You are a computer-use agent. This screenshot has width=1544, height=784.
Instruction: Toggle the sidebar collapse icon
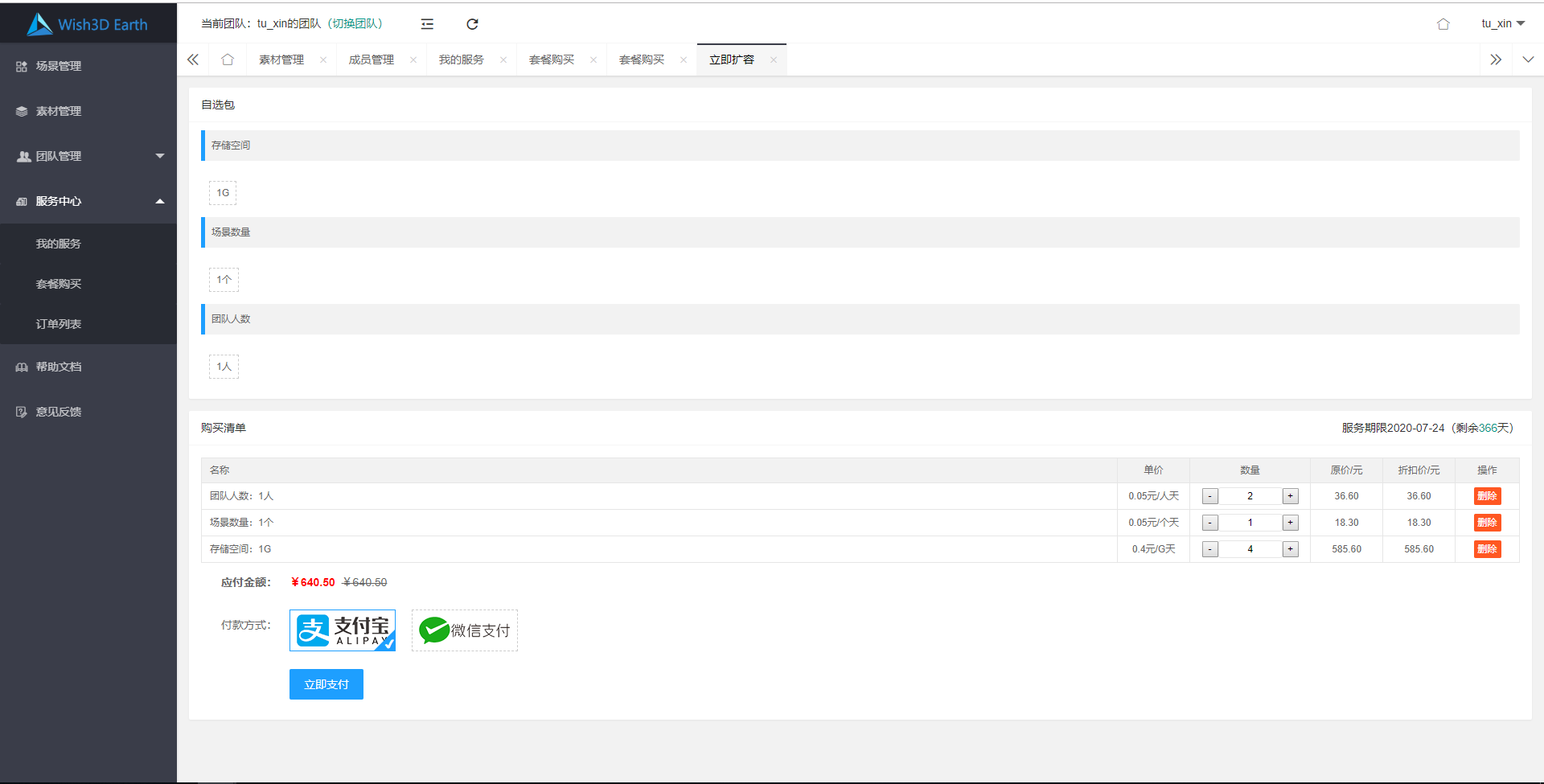pyautogui.click(x=427, y=24)
